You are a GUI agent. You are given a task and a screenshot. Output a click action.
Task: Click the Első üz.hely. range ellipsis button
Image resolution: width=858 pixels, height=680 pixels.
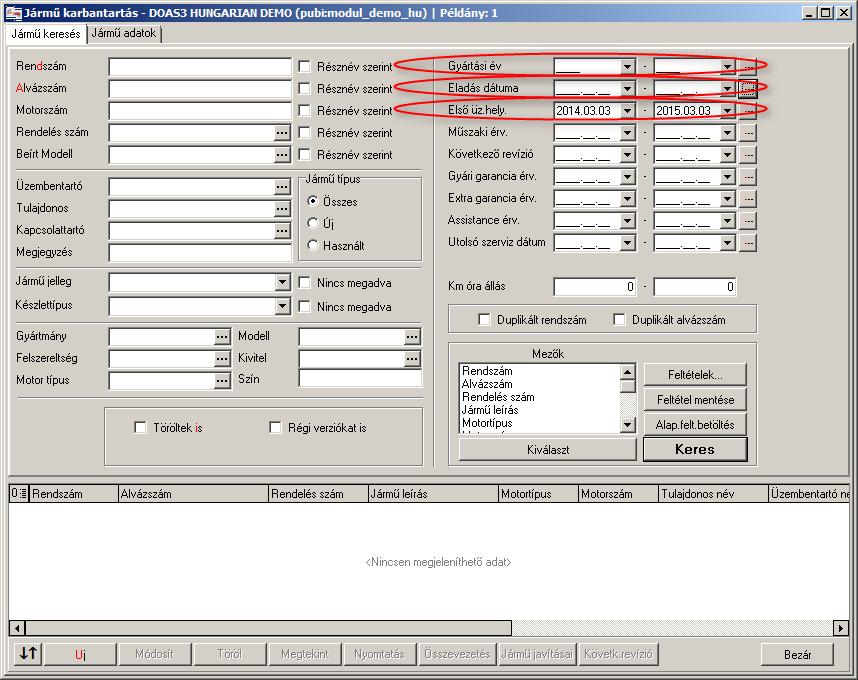[x=748, y=111]
